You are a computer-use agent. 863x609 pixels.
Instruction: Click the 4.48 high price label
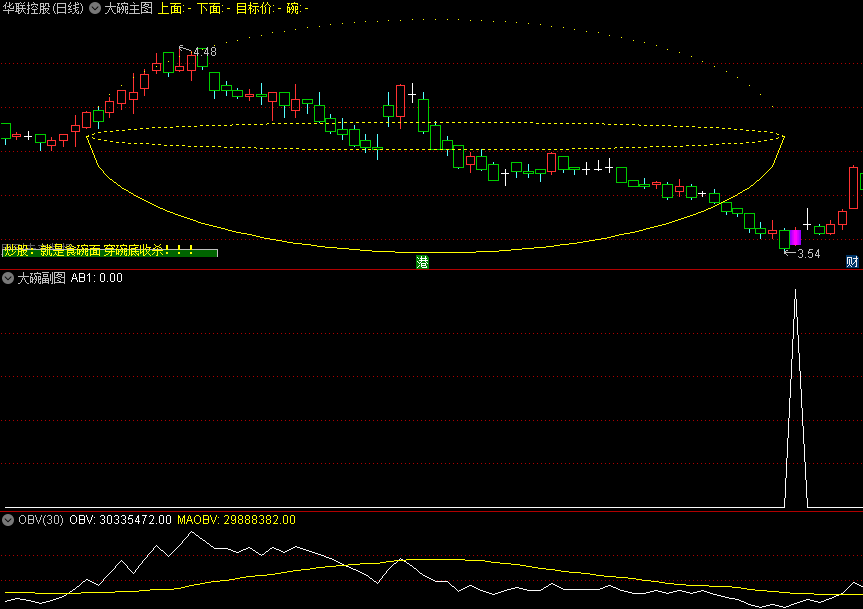[205, 52]
